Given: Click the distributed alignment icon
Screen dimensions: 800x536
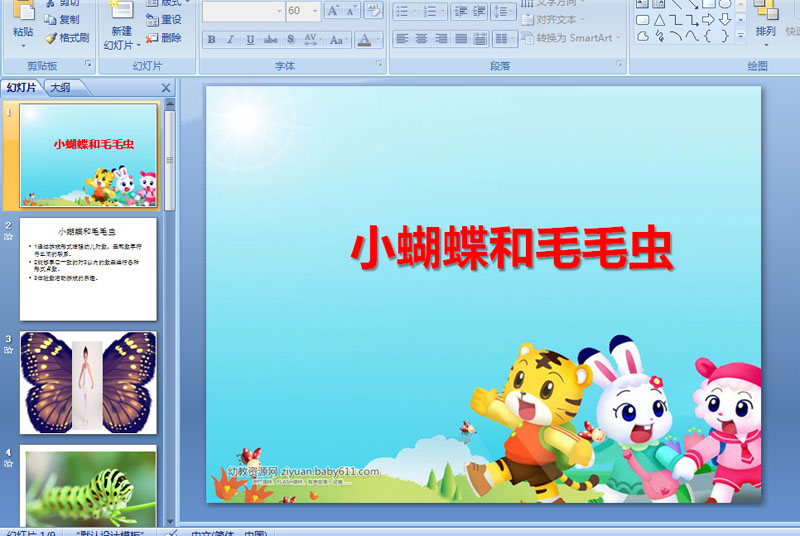Looking at the screenshot, I should [x=480, y=39].
